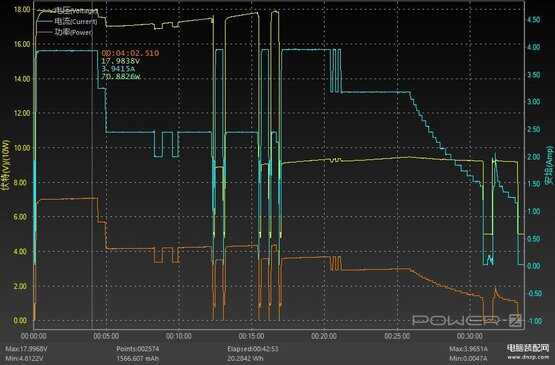The width and height of the screenshot is (555, 365).
Task: Select the cursor timestamp 00:04:02.510
Action: [130, 53]
